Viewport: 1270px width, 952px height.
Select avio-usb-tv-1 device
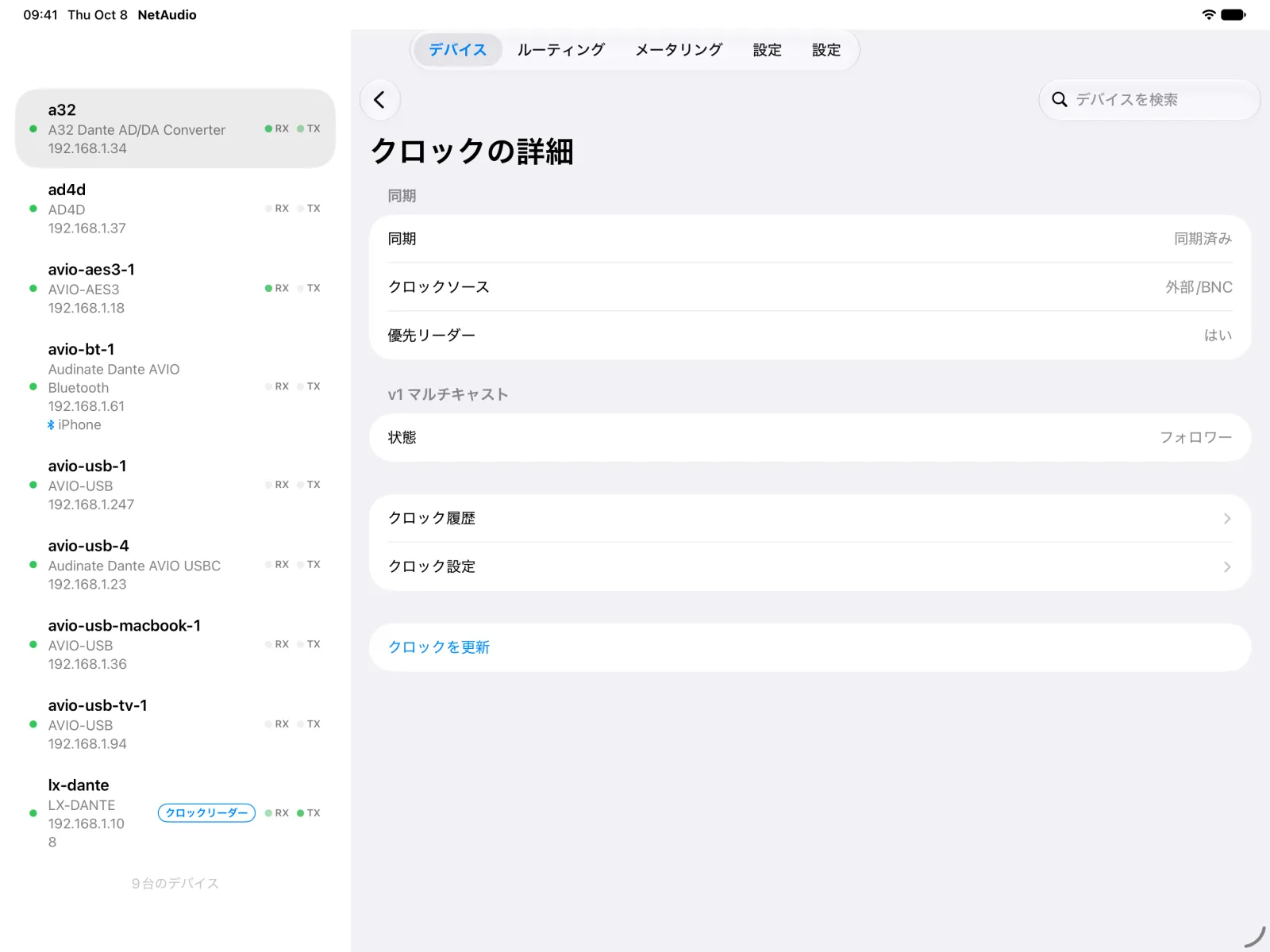[x=175, y=724]
